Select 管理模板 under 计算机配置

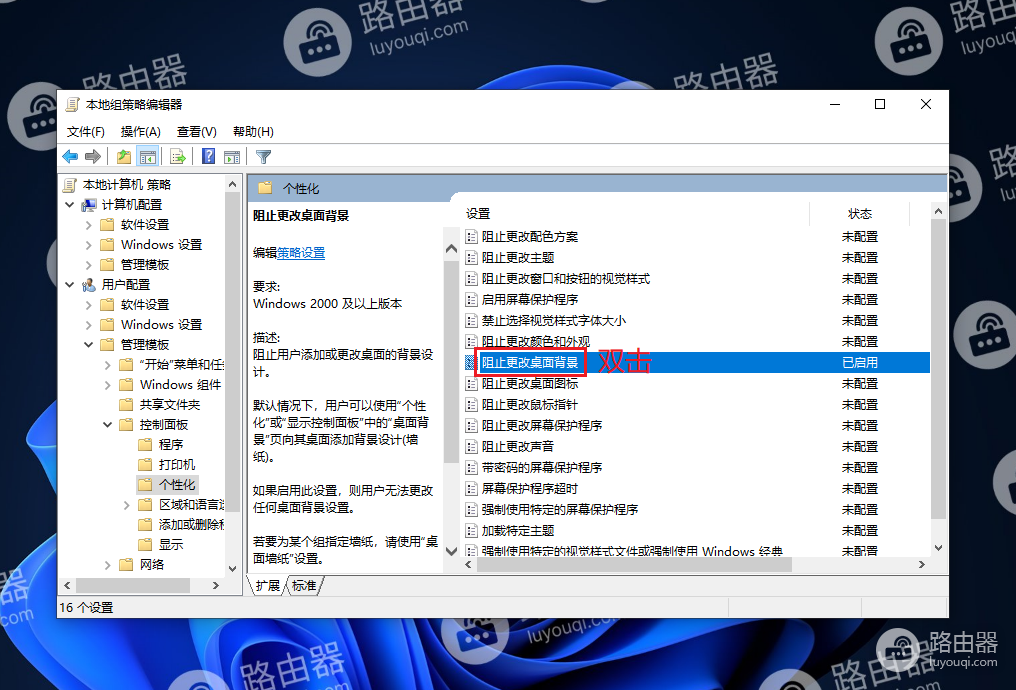(x=144, y=264)
